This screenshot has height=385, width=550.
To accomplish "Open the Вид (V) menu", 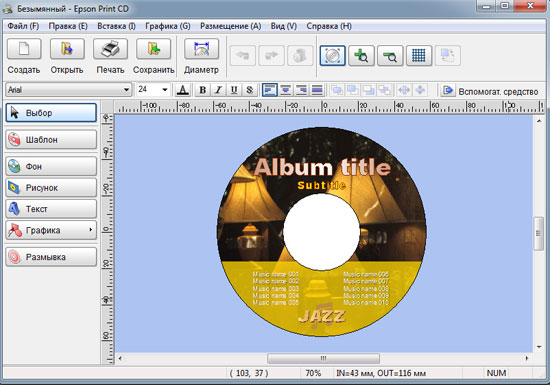I will click(x=284, y=26).
